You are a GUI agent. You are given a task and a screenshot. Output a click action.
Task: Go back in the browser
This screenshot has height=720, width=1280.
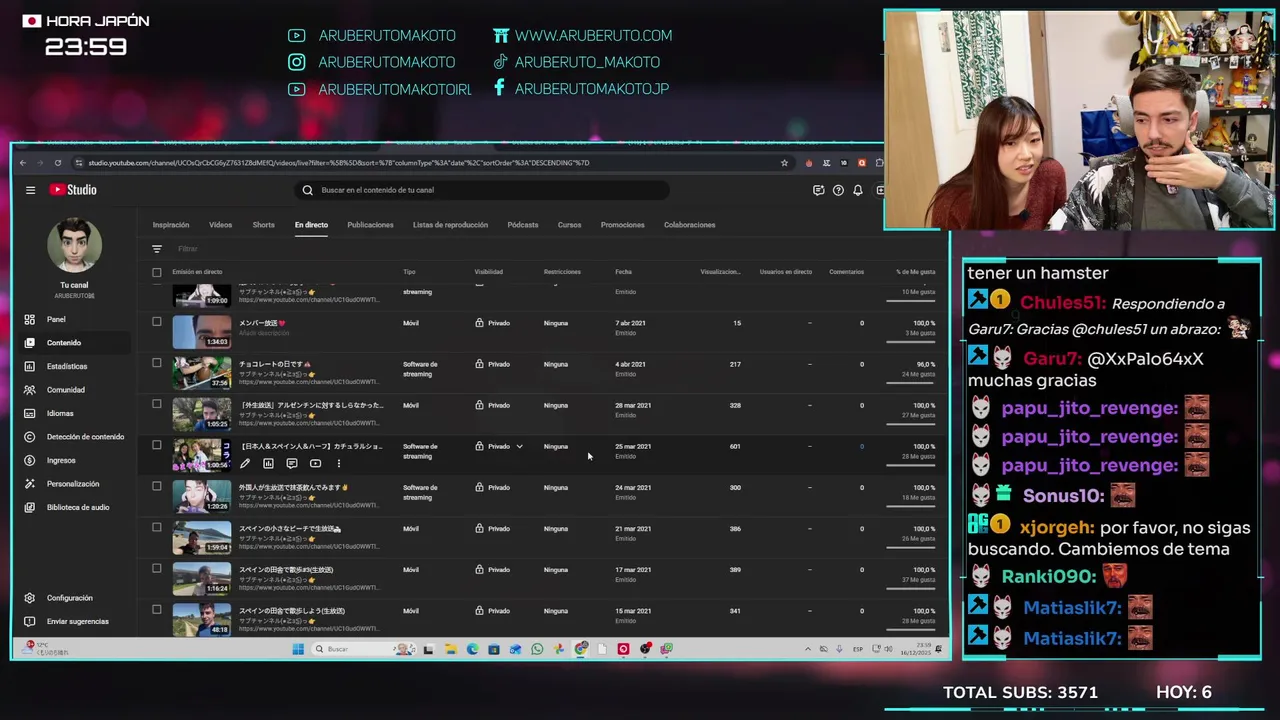click(22, 163)
